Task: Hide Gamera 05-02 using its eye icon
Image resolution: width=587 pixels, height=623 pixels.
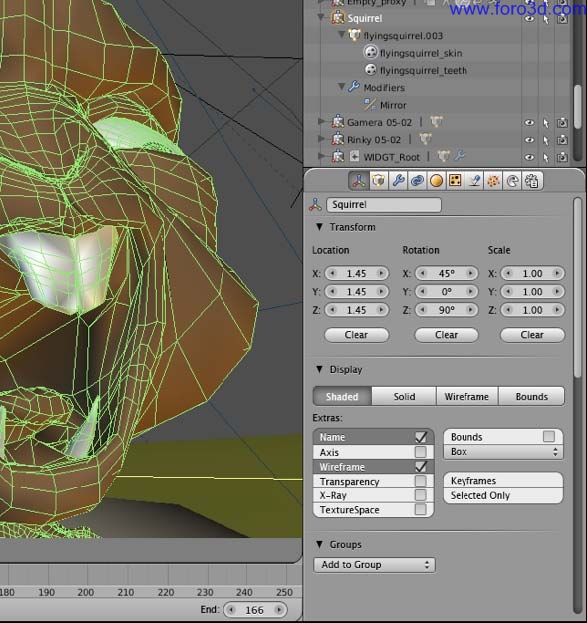Action: coord(529,122)
